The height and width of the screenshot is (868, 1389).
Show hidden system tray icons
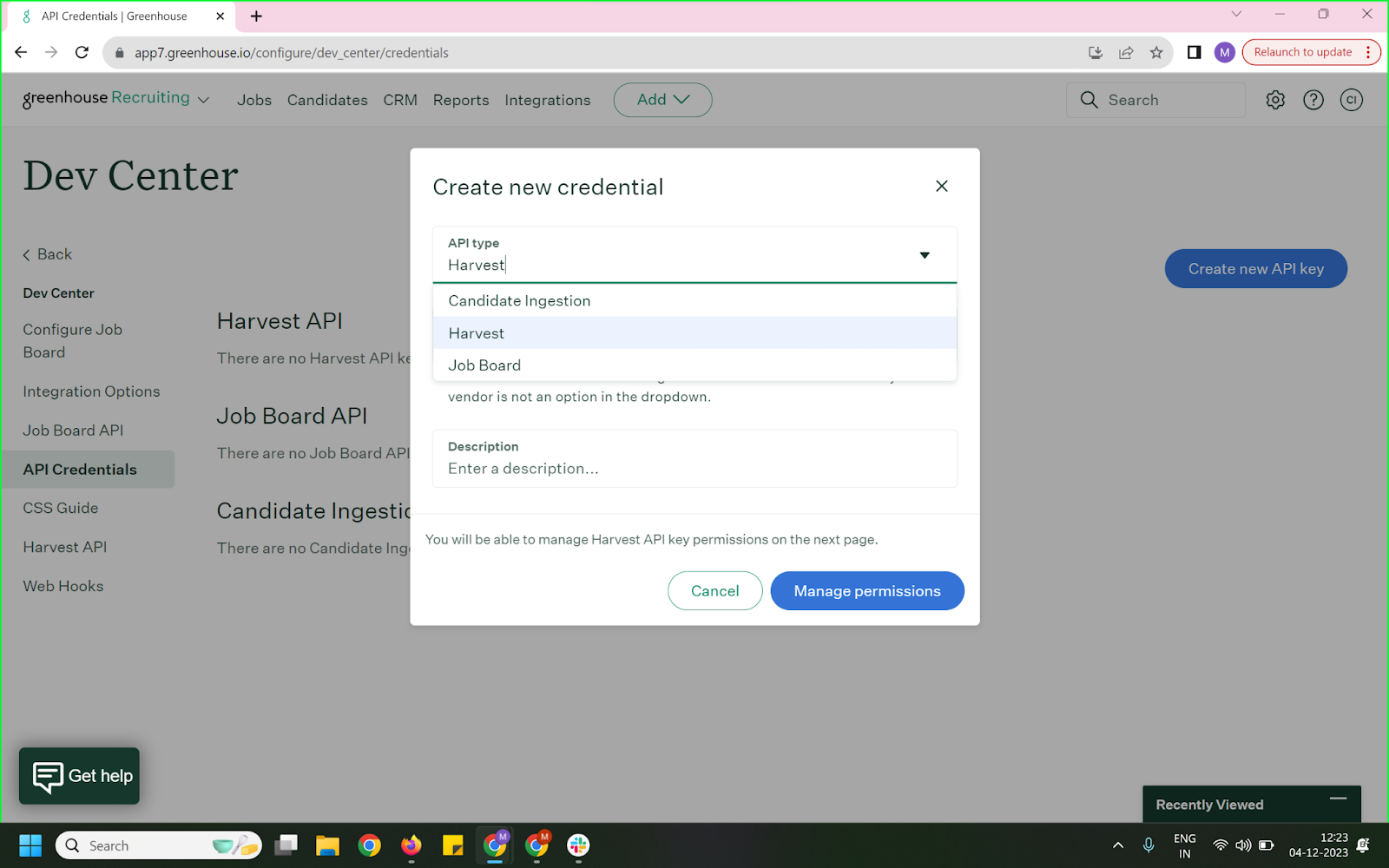click(1118, 845)
